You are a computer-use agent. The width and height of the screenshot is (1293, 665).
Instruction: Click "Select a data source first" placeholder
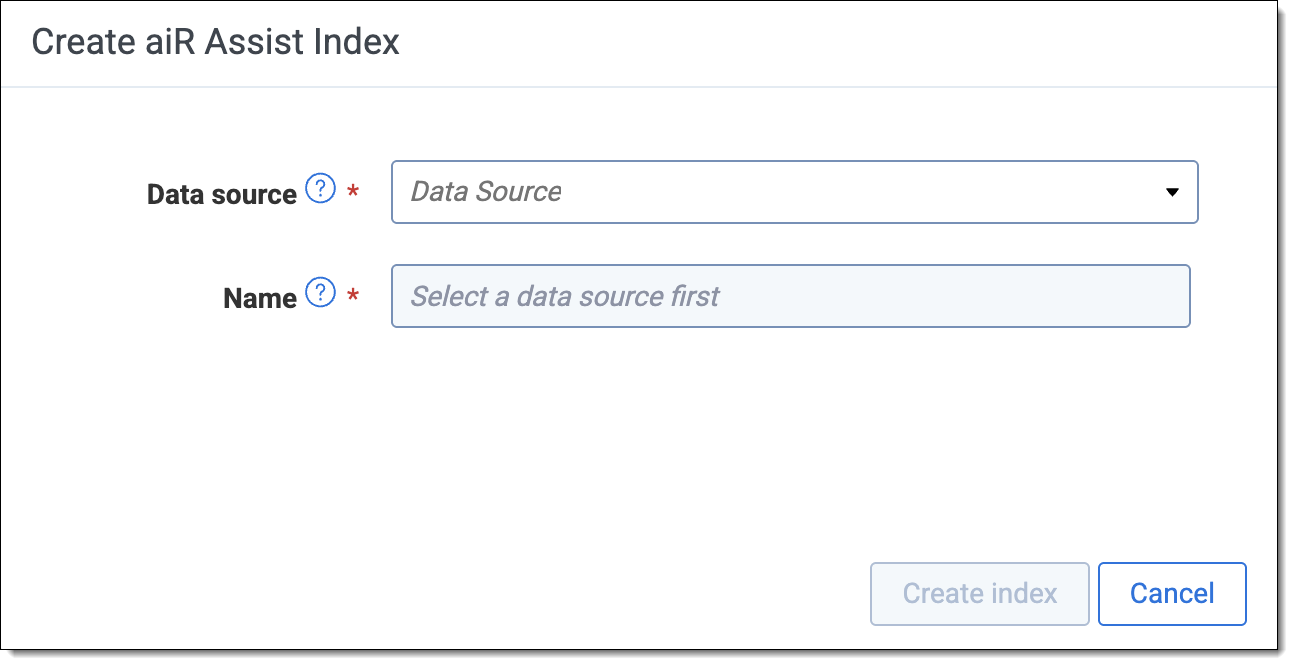[565, 296]
